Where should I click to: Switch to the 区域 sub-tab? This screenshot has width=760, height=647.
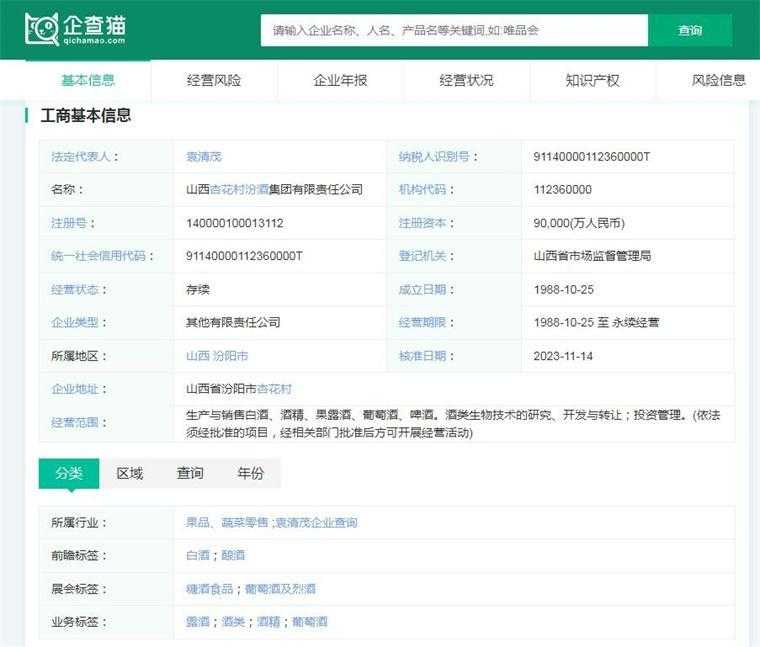(130, 473)
